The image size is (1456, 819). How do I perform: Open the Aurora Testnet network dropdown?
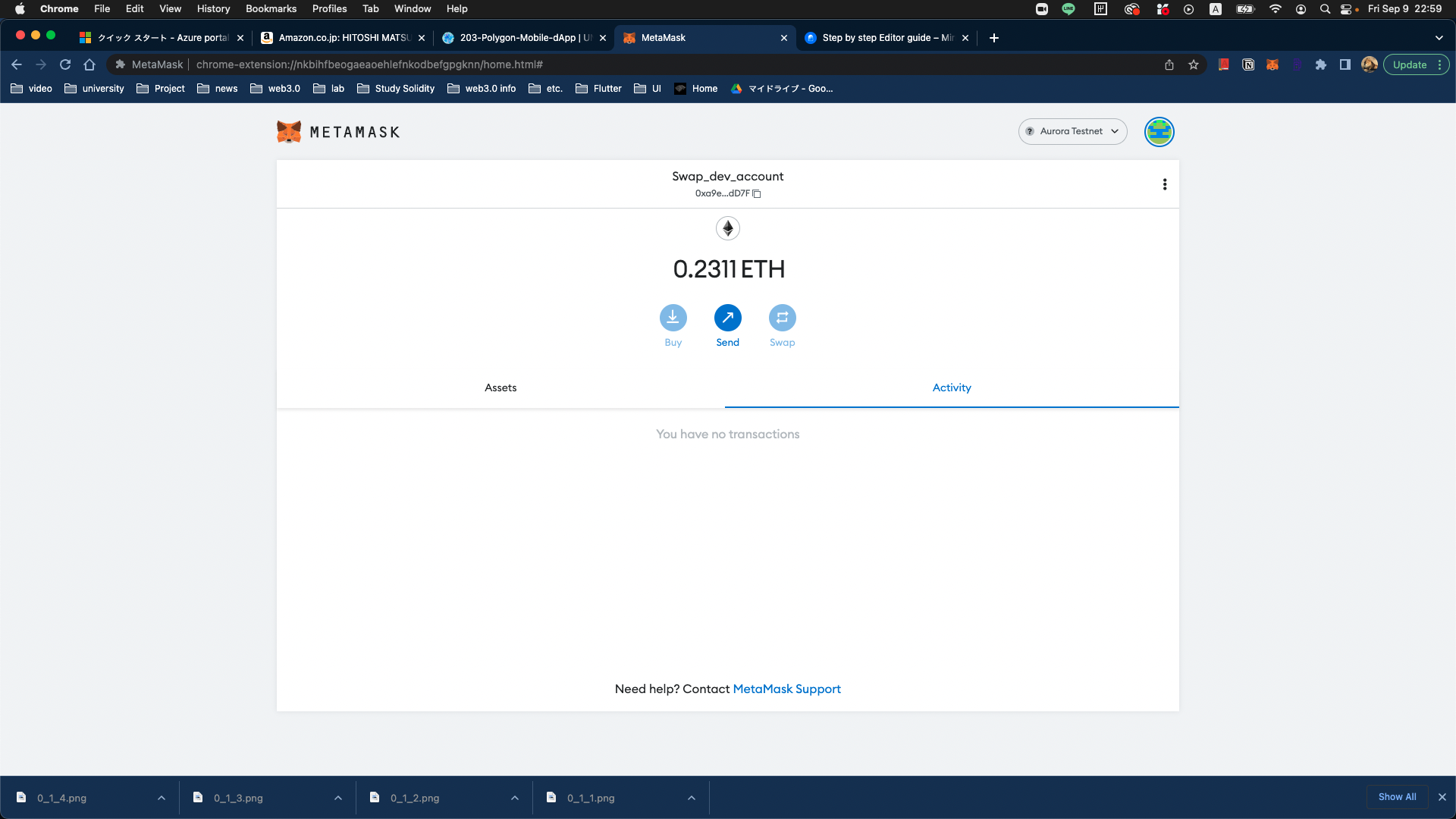[1072, 131]
